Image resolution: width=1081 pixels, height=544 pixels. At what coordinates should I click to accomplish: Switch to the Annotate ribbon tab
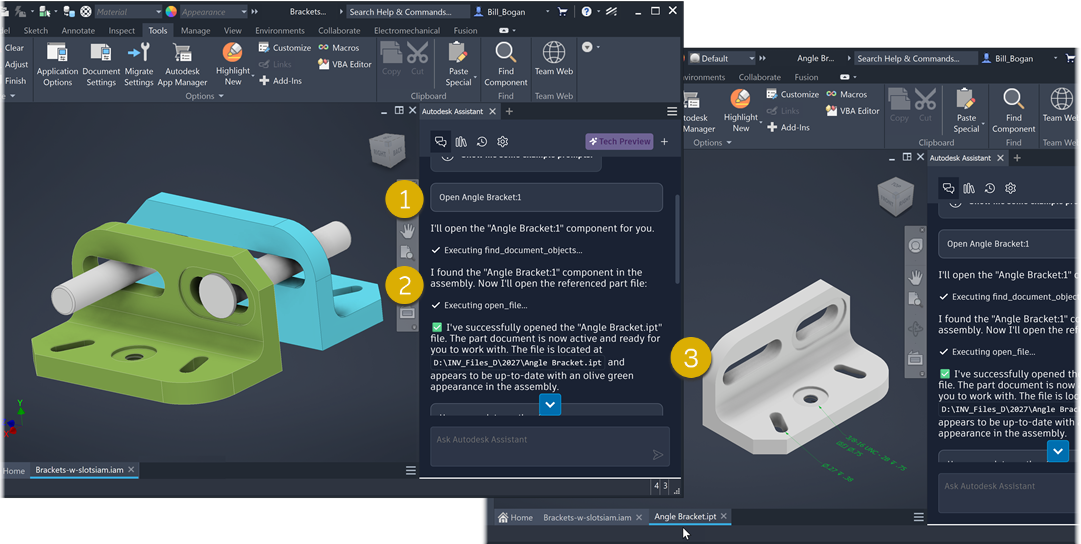point(78,30)
